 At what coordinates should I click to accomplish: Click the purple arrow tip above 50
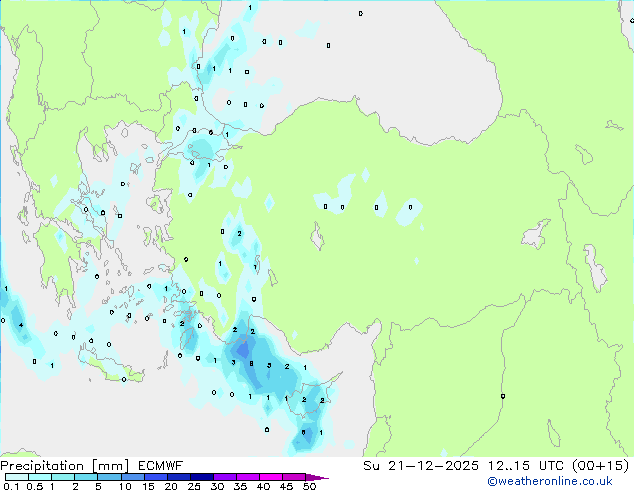tap(317, 477)
